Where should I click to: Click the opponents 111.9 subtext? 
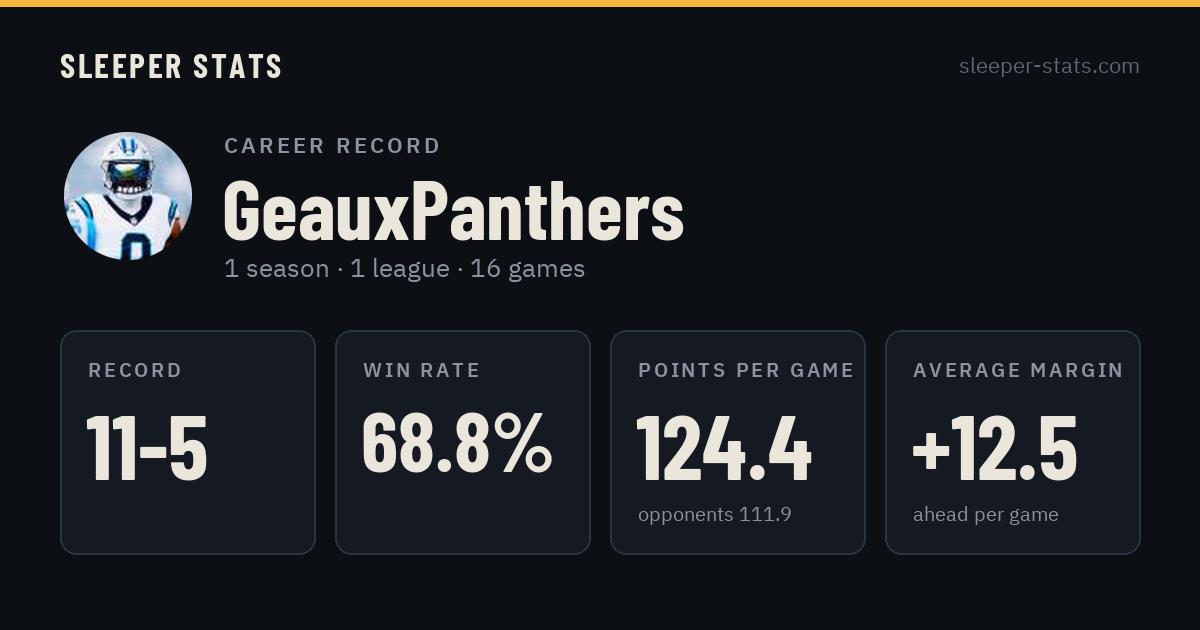(715, 515)
